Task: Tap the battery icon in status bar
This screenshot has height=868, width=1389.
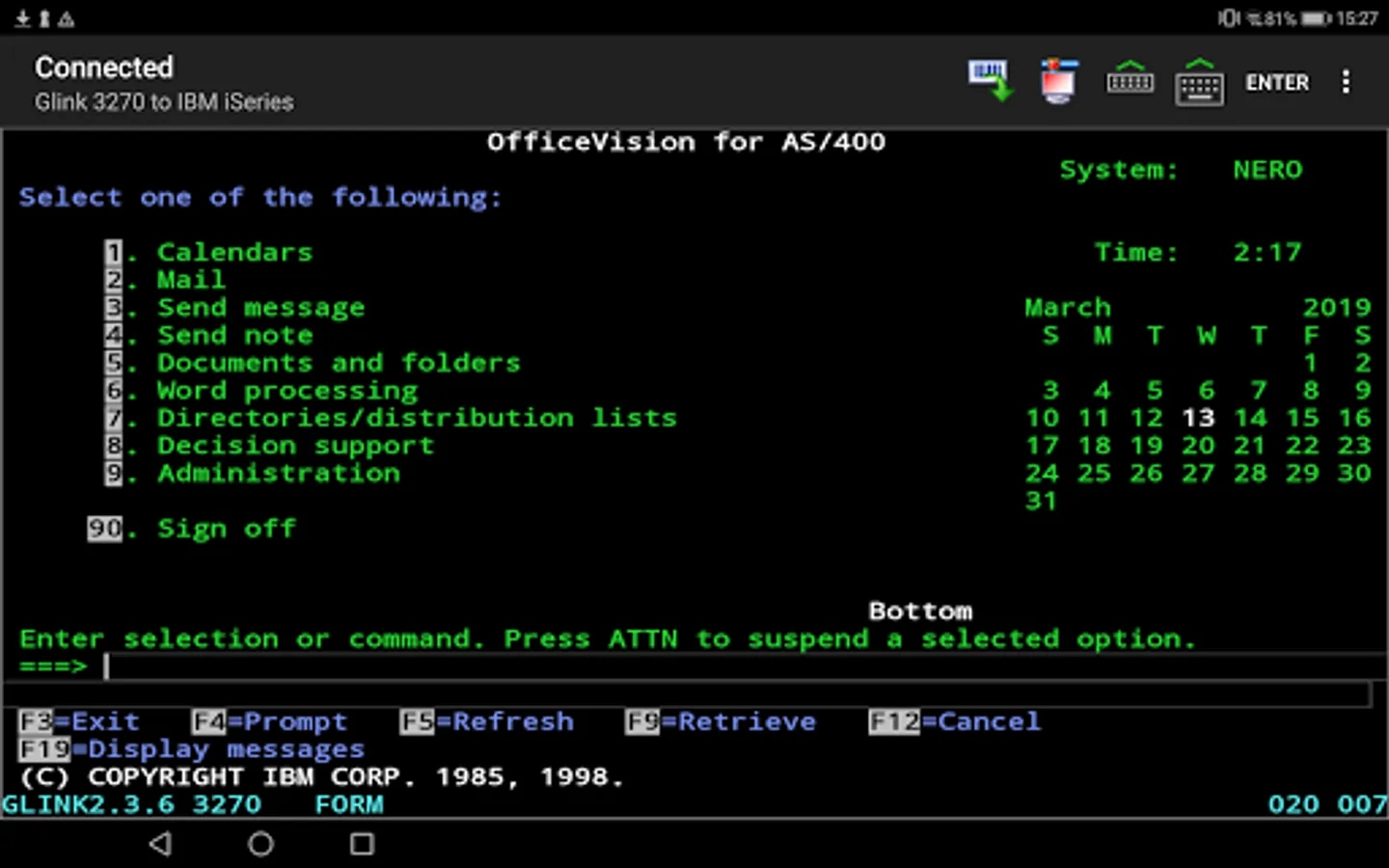Action: pyautogui.click(x=1316, y=18)
